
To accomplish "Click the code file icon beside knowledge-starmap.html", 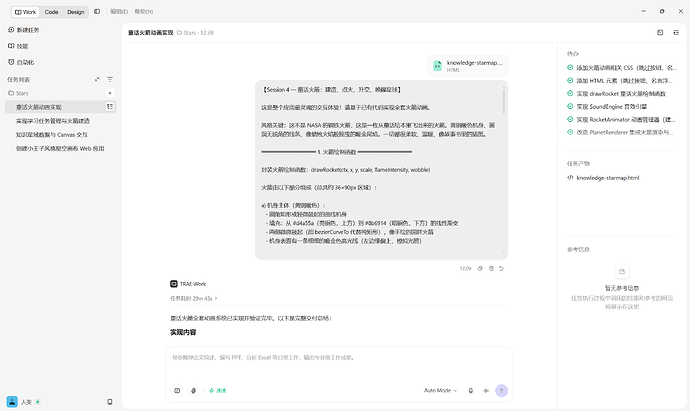I will pyautogui.click(x=570, y=177).
